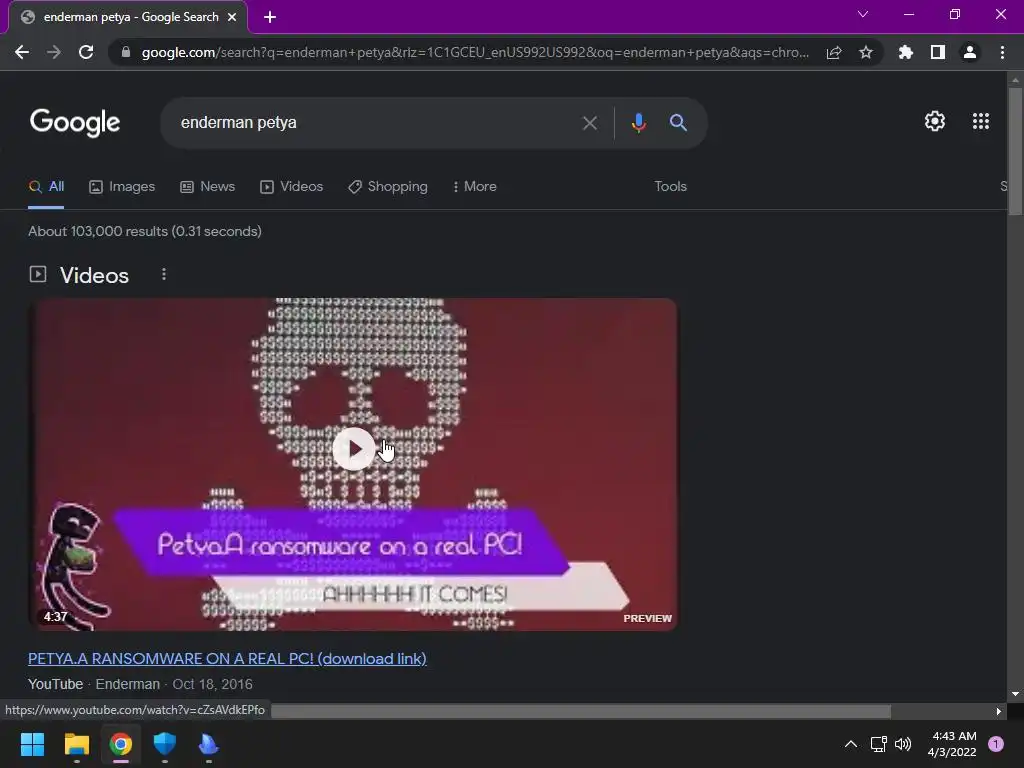1024x768 pixels.
Task: Show hidden system tray icons
Action: (x=850, y=744)
